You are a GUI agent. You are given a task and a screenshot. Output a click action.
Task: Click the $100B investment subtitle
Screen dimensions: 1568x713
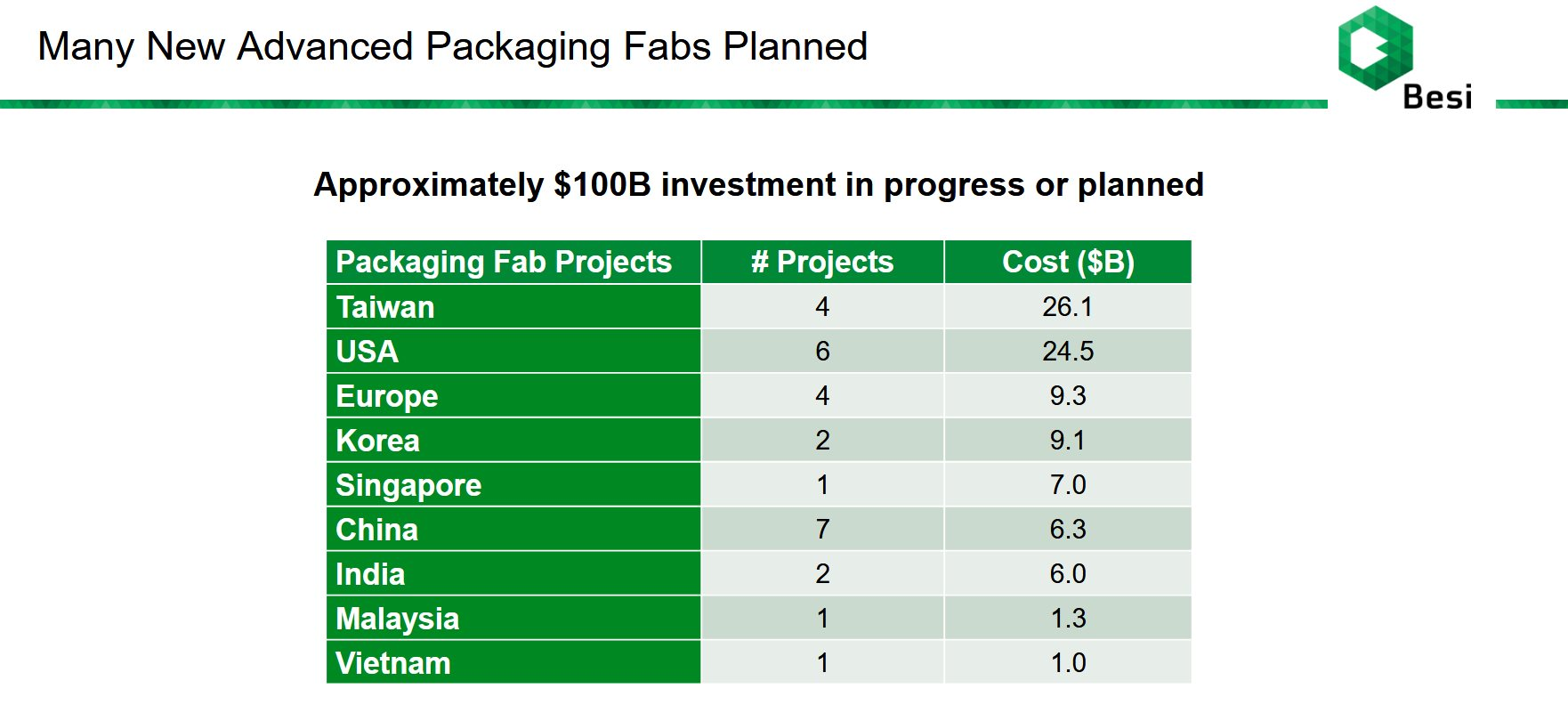(758, 184)
